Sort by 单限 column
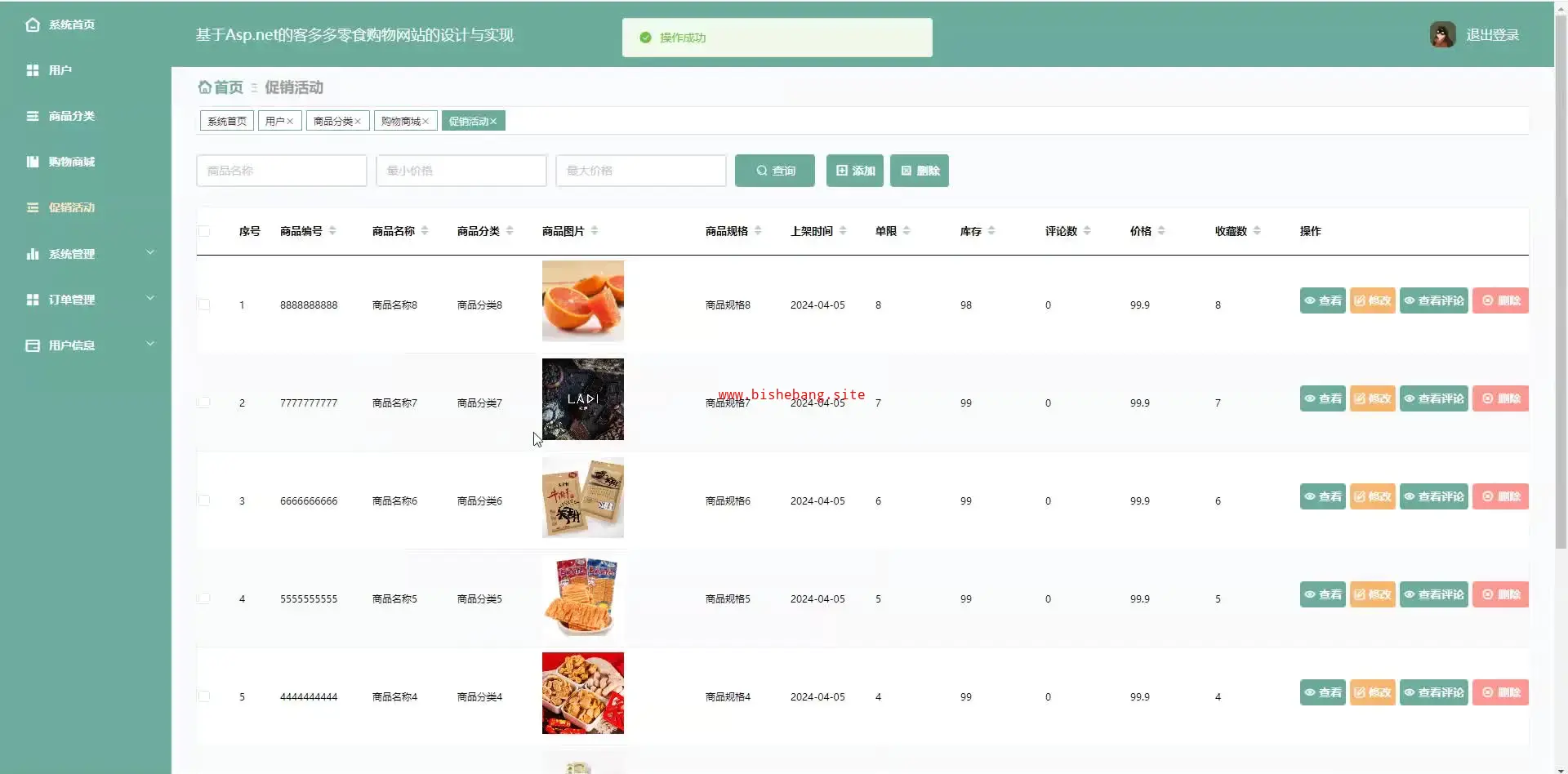Viewport: 1568px width, 774px height. pos(906,231)
